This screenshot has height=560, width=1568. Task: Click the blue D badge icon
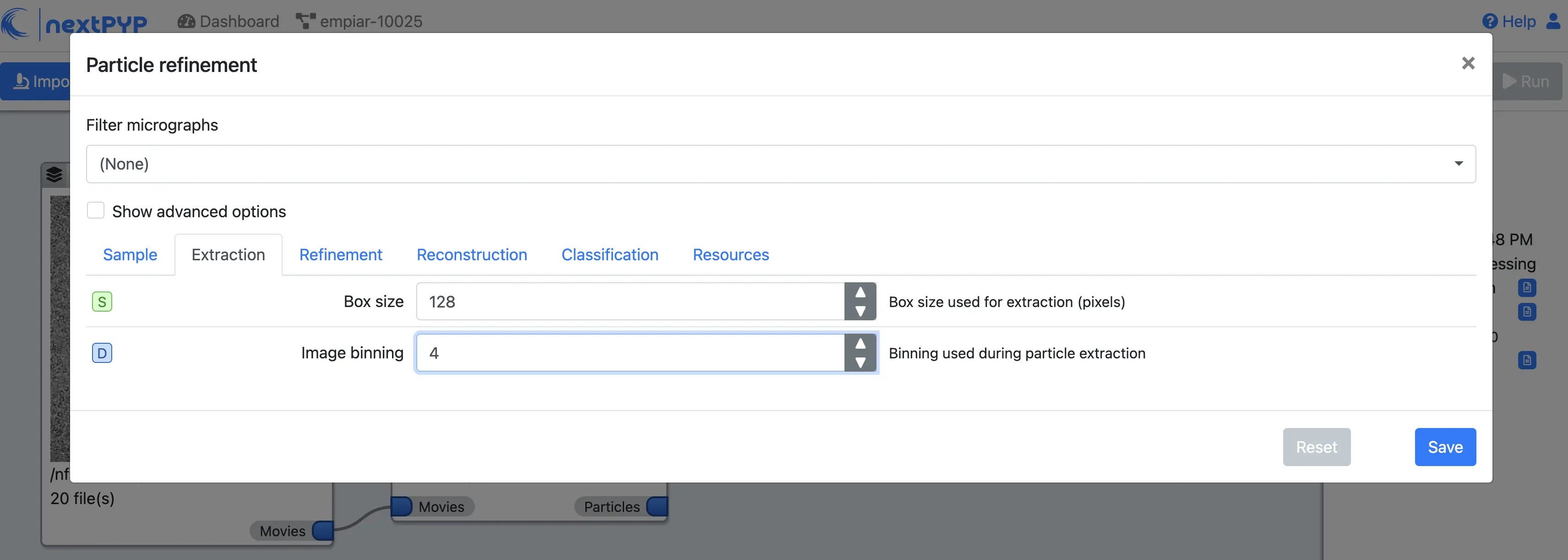(x=102, y=353)
